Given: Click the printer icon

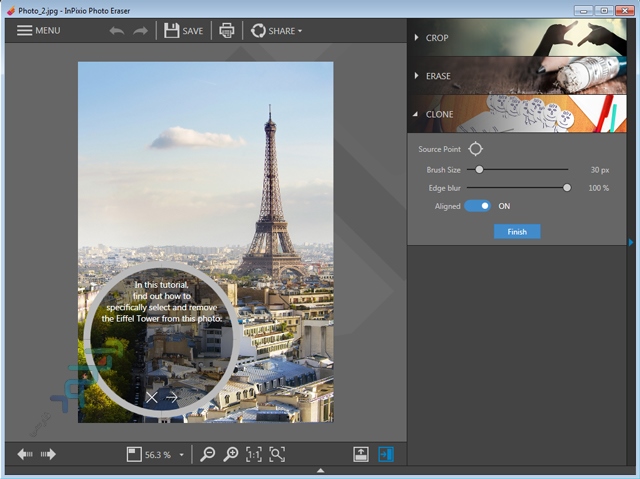Looking at the screenshot, I should click(x=227, y=31).
